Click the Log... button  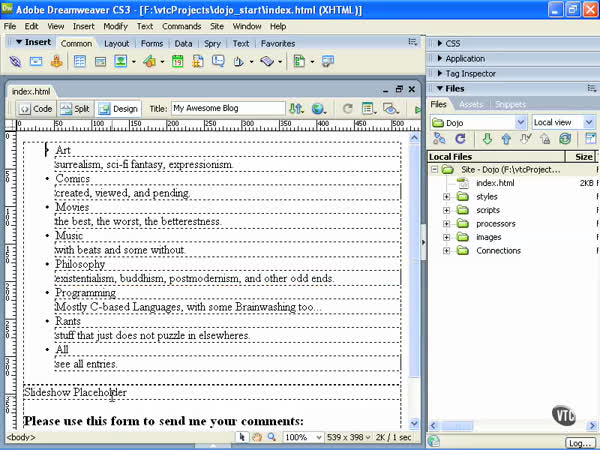tap(579, 442)
